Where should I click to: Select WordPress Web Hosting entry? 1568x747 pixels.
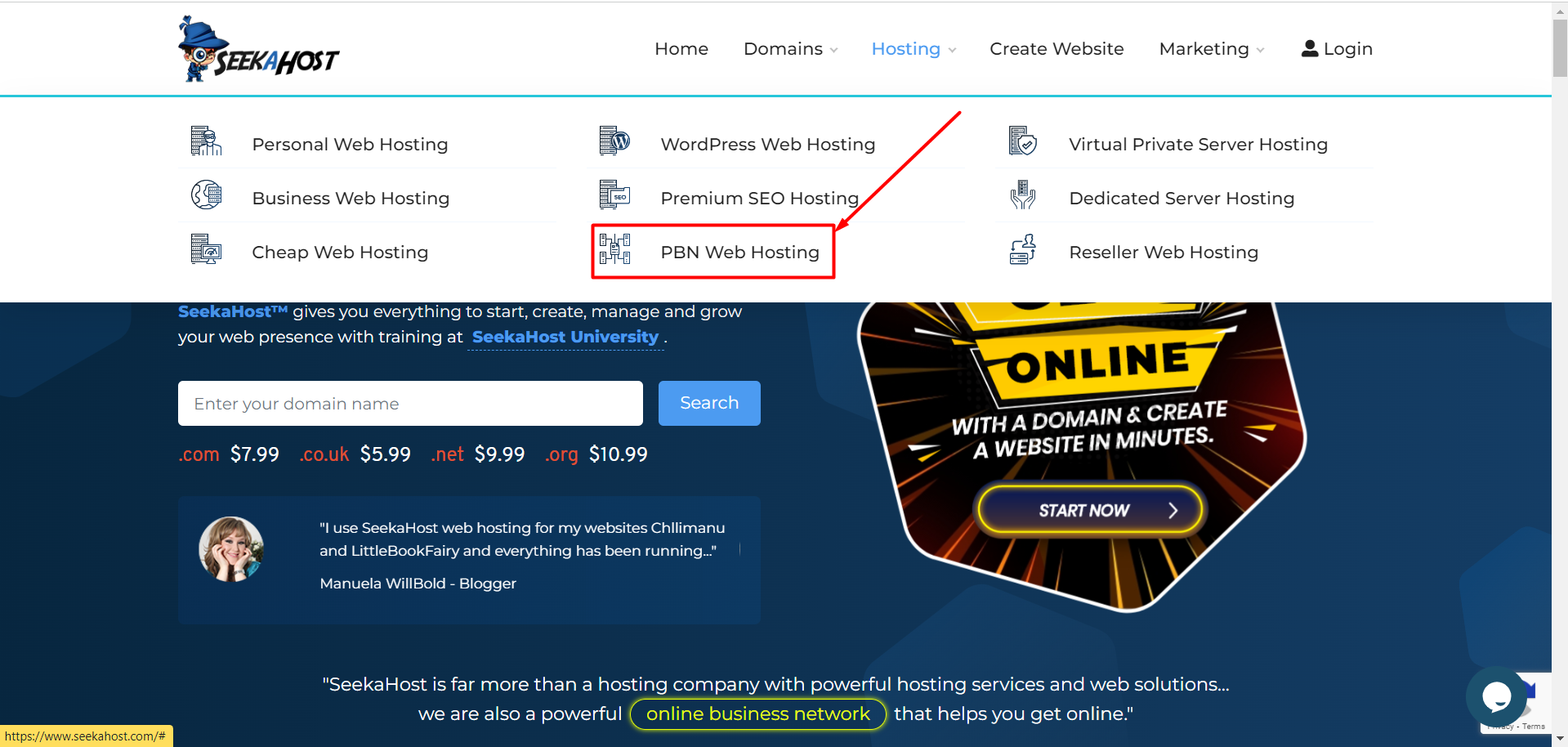767,145
